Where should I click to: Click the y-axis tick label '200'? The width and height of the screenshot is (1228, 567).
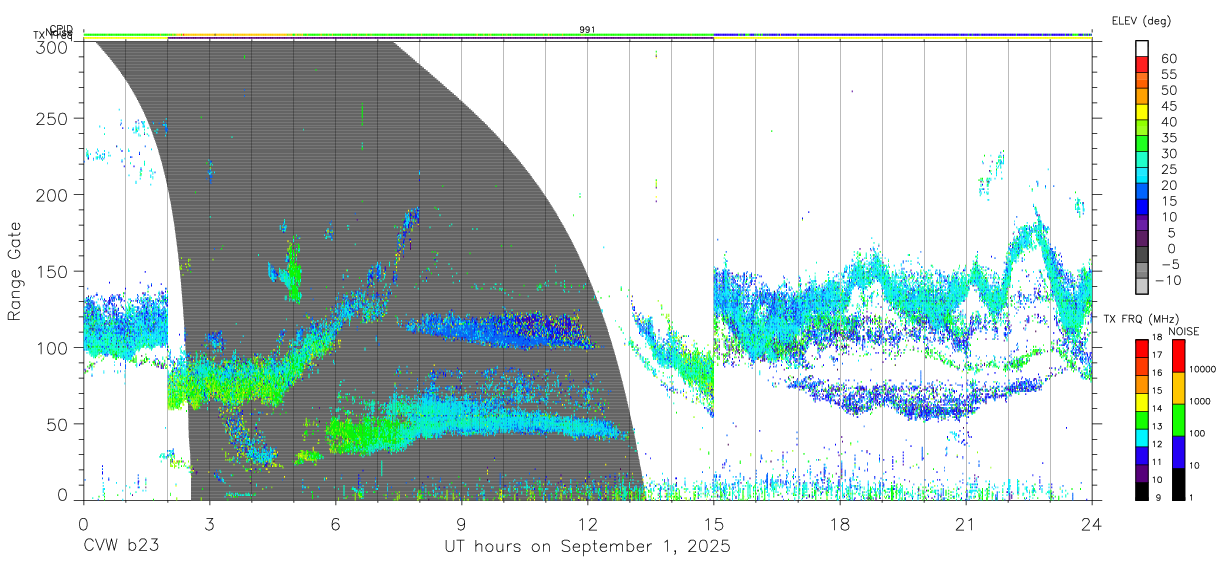(54, 195)
